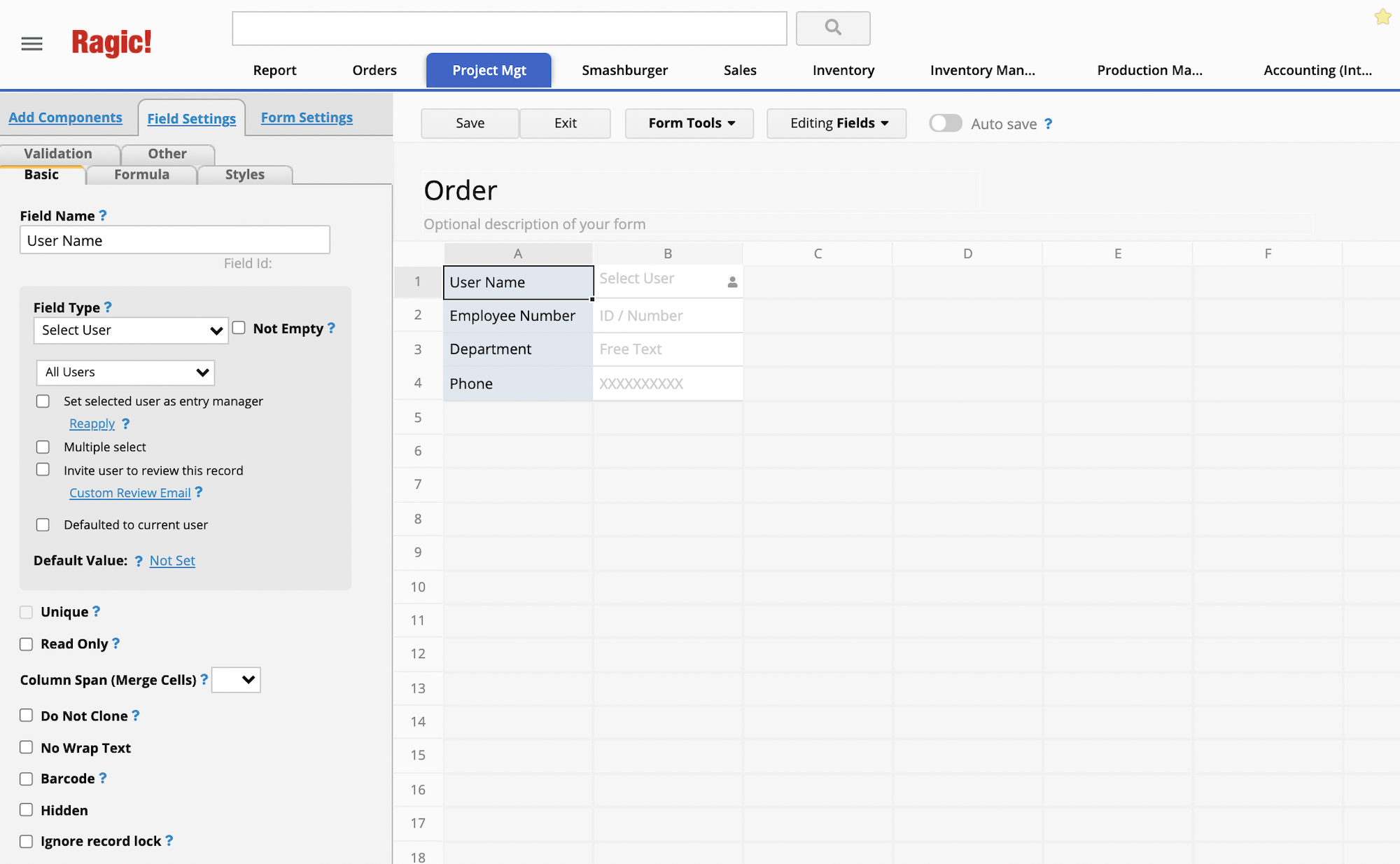This screenshot has height=864, width=1400.
Task: Open the Styles sub-tab
Action: pyautogui.click(x=245, y=174)
